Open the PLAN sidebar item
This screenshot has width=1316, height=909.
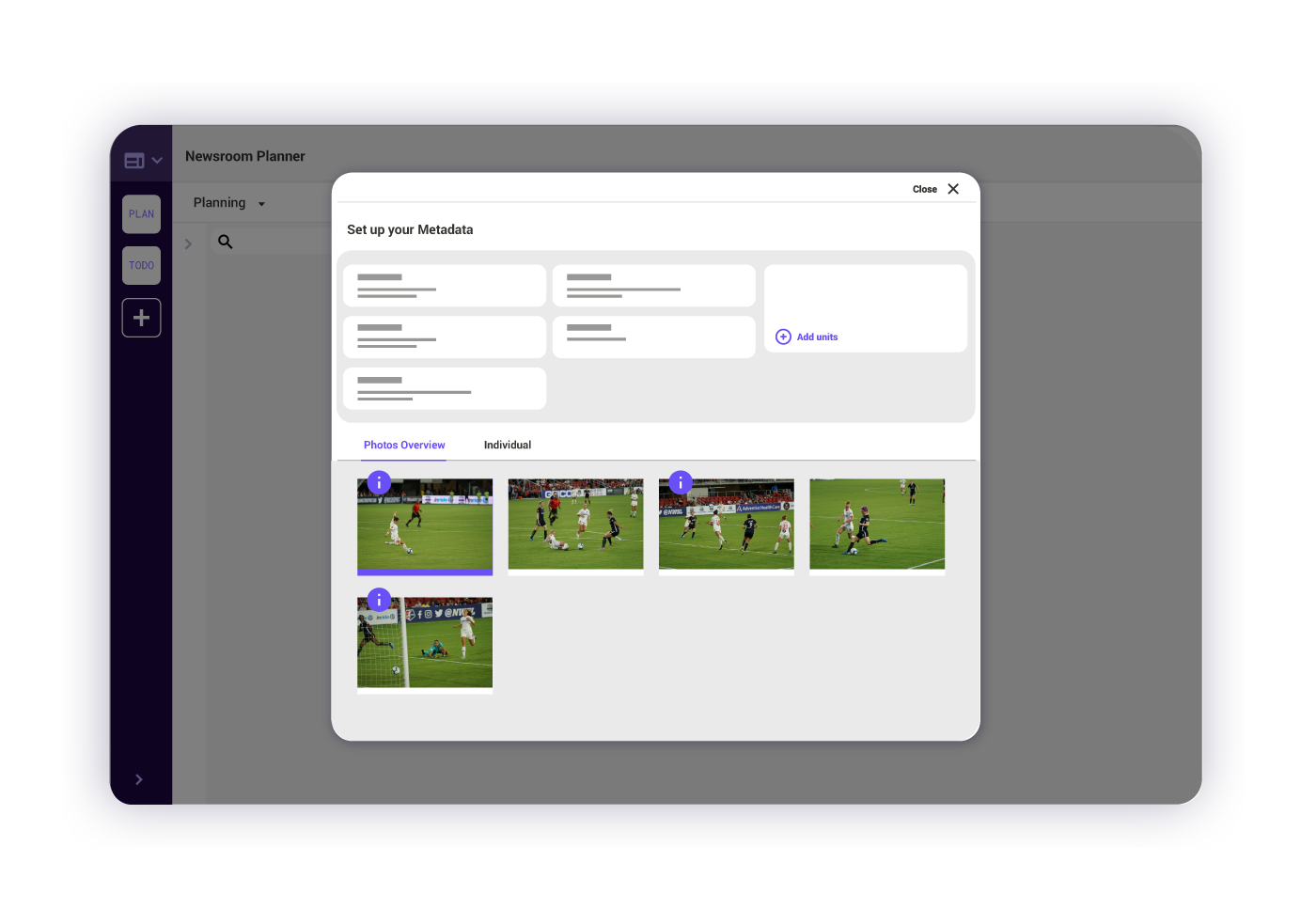tap(141, 214)
